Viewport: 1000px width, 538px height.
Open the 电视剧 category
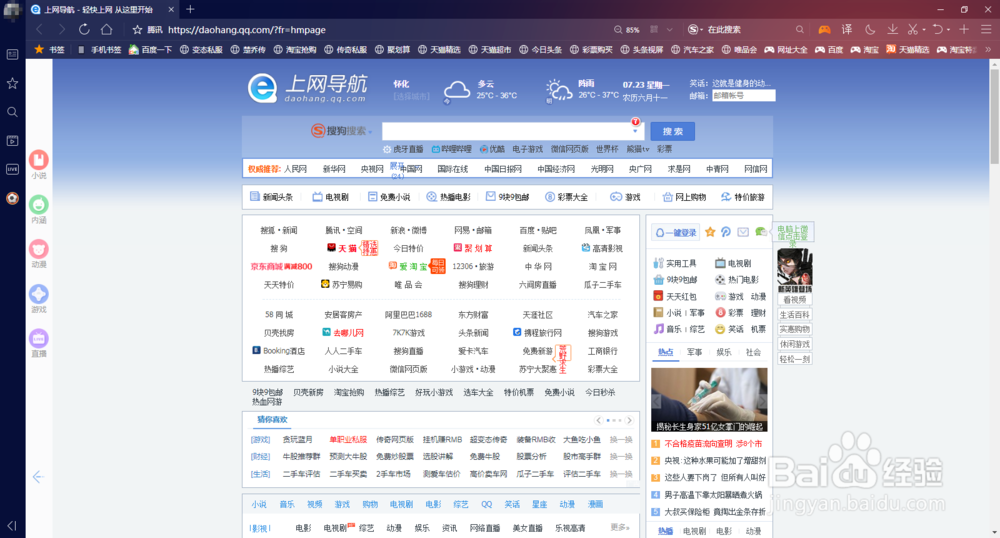pos(330,197)
